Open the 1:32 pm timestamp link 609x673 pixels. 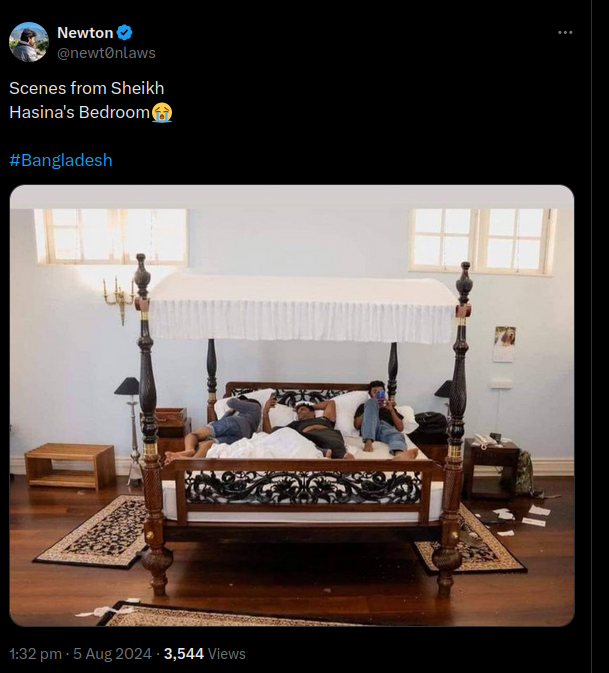tap(35, 654)
